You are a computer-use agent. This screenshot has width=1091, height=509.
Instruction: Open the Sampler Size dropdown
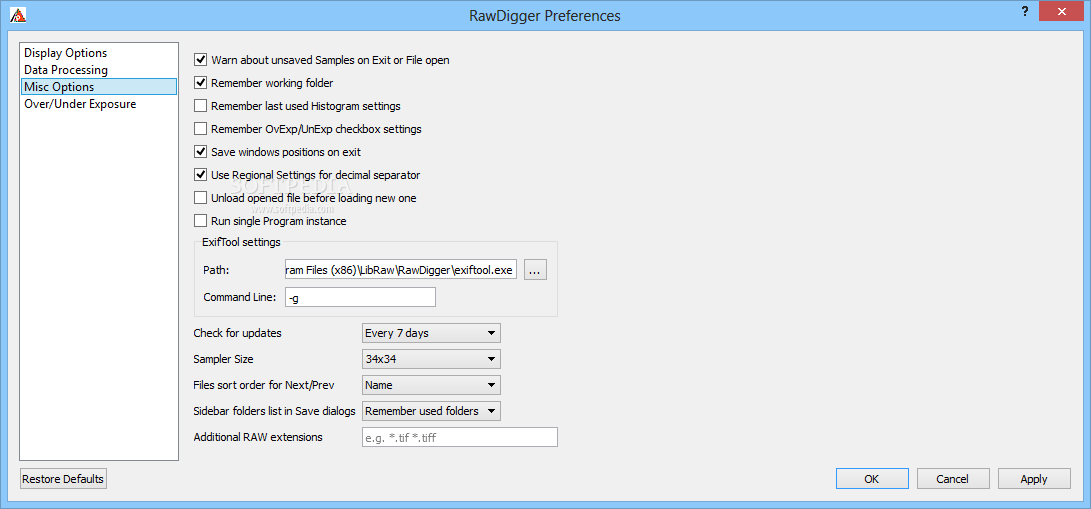tap(431, 359)
